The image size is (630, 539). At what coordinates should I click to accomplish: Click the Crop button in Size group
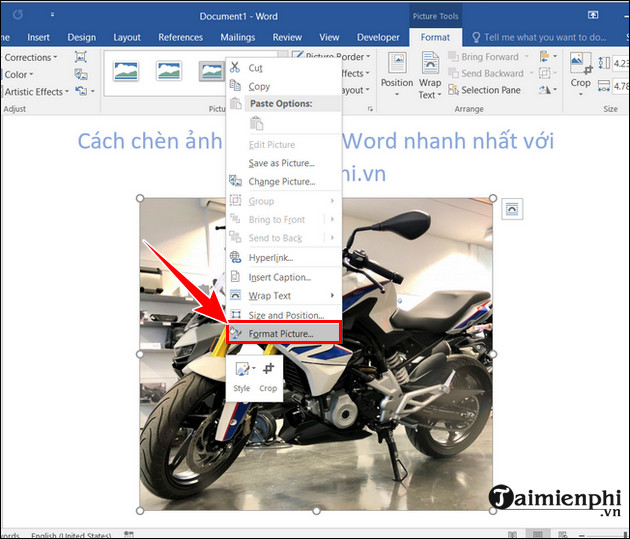point(581,75)
